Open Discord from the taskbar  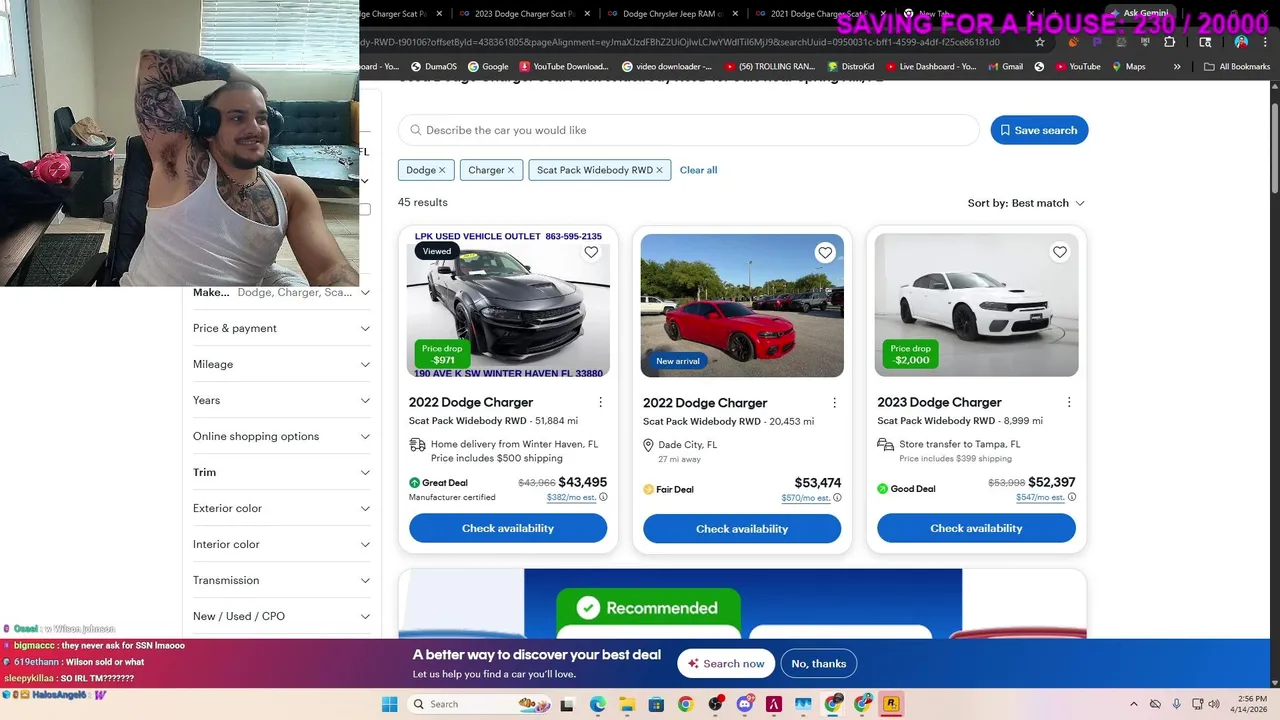click(x=744, y=704)
